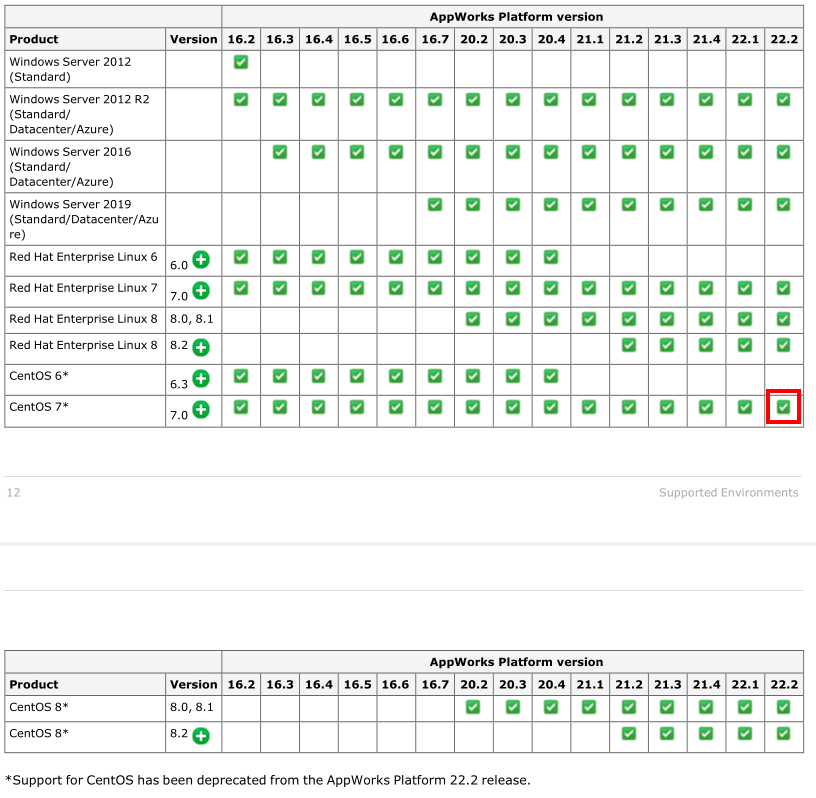The image size is (816, 798).
Task: Expand CentOS 7 version 7.0 plus icon
Action: coord(201,410)
